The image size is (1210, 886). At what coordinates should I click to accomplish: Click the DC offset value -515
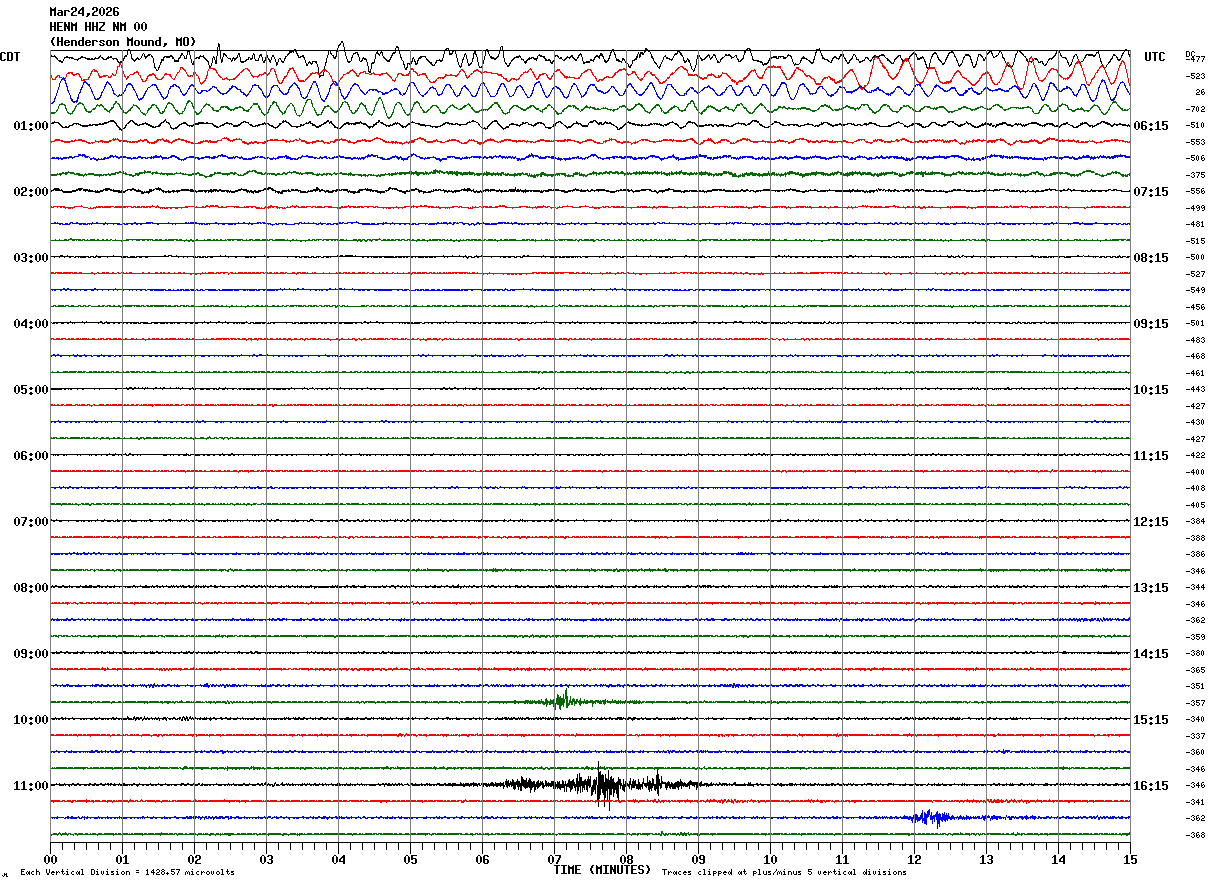click(x=1195, y=241)
